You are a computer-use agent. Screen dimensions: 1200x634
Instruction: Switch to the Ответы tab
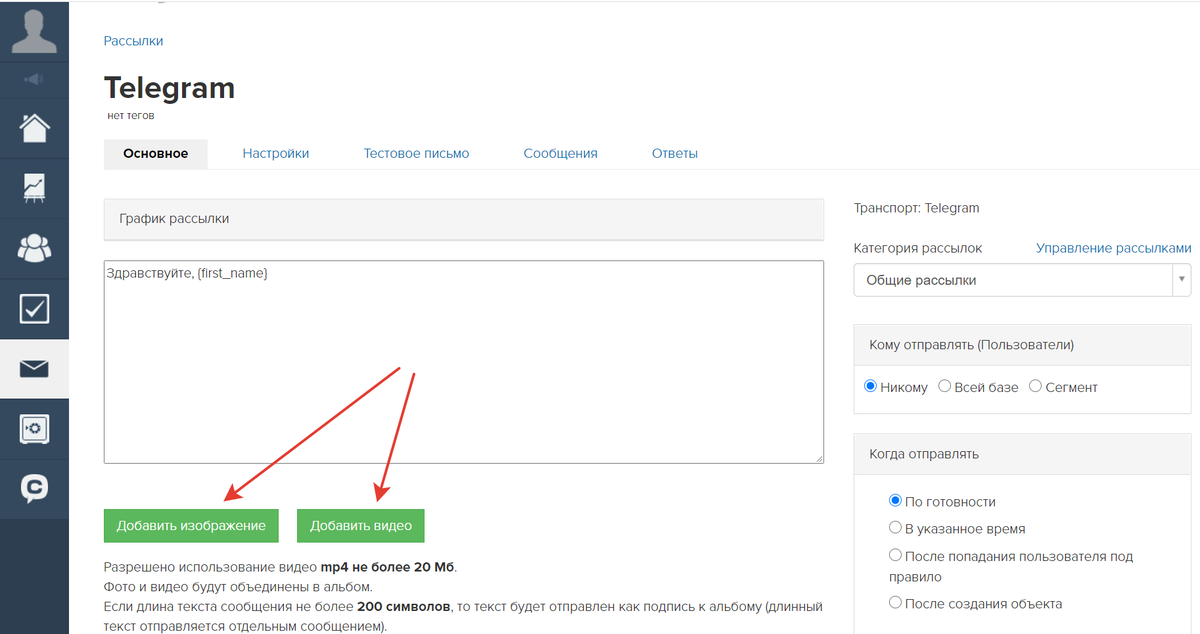tap(675, 153)
